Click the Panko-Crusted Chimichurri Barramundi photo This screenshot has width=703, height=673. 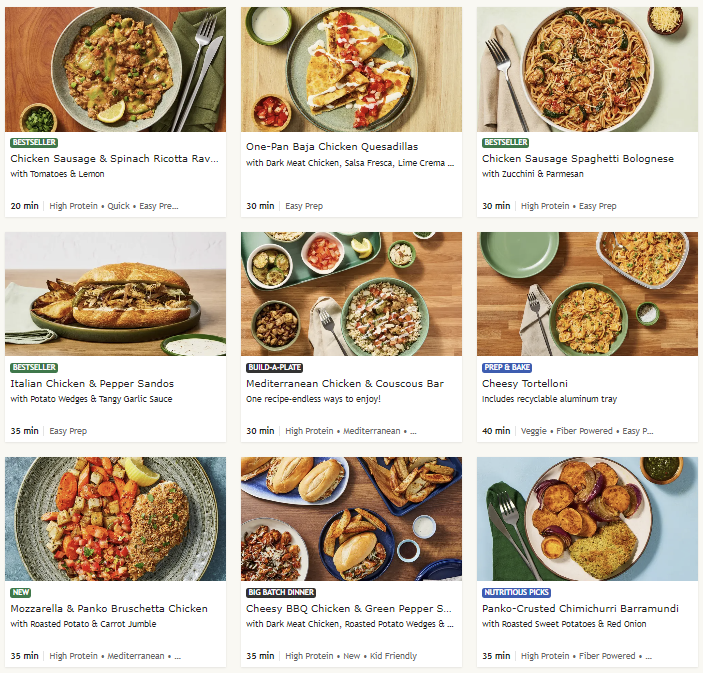click(x=587, y=520)
